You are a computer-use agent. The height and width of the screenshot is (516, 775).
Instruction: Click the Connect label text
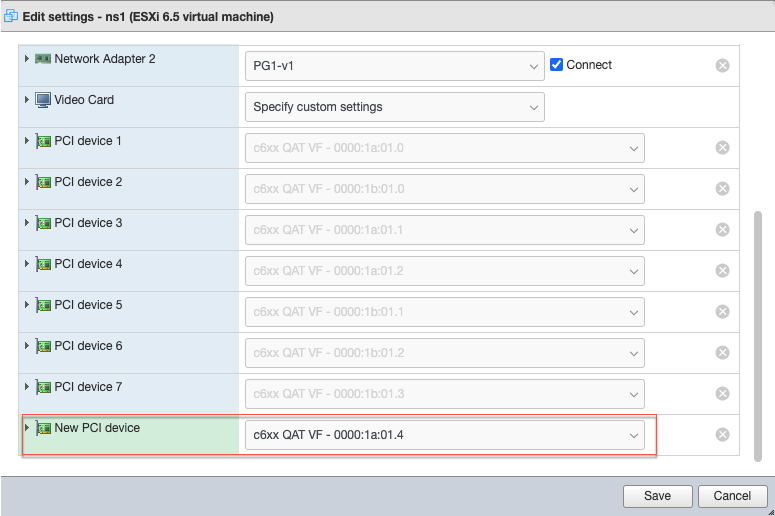pyautogui.click(x=589, y=65)
